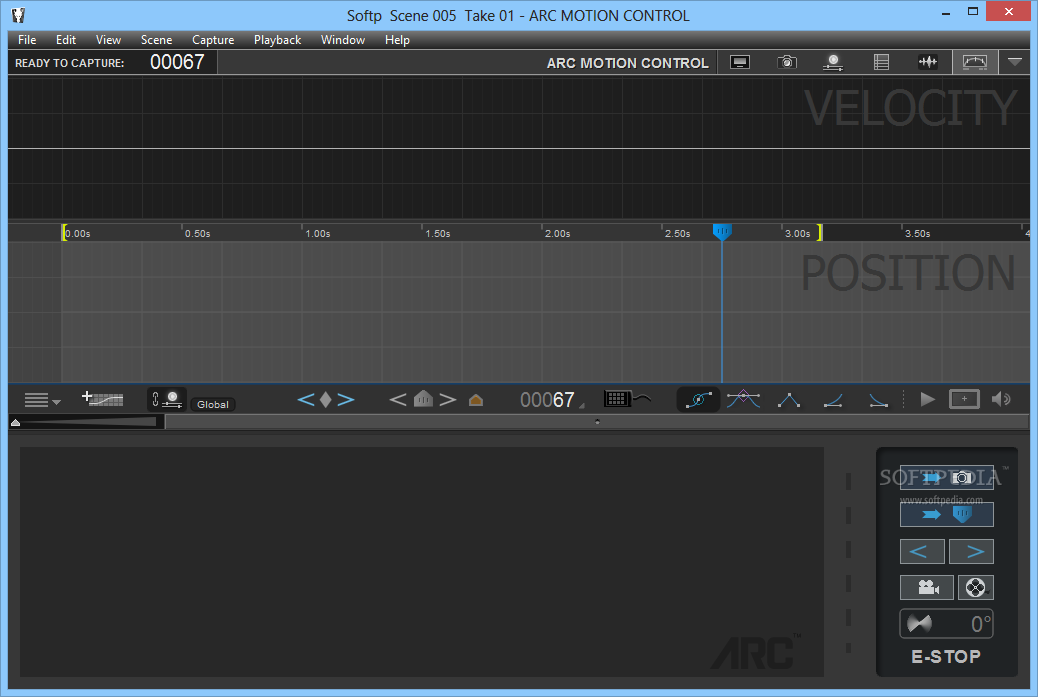Click the timeline zoom slider handle

pyautogui.click(x=15, y=422)
